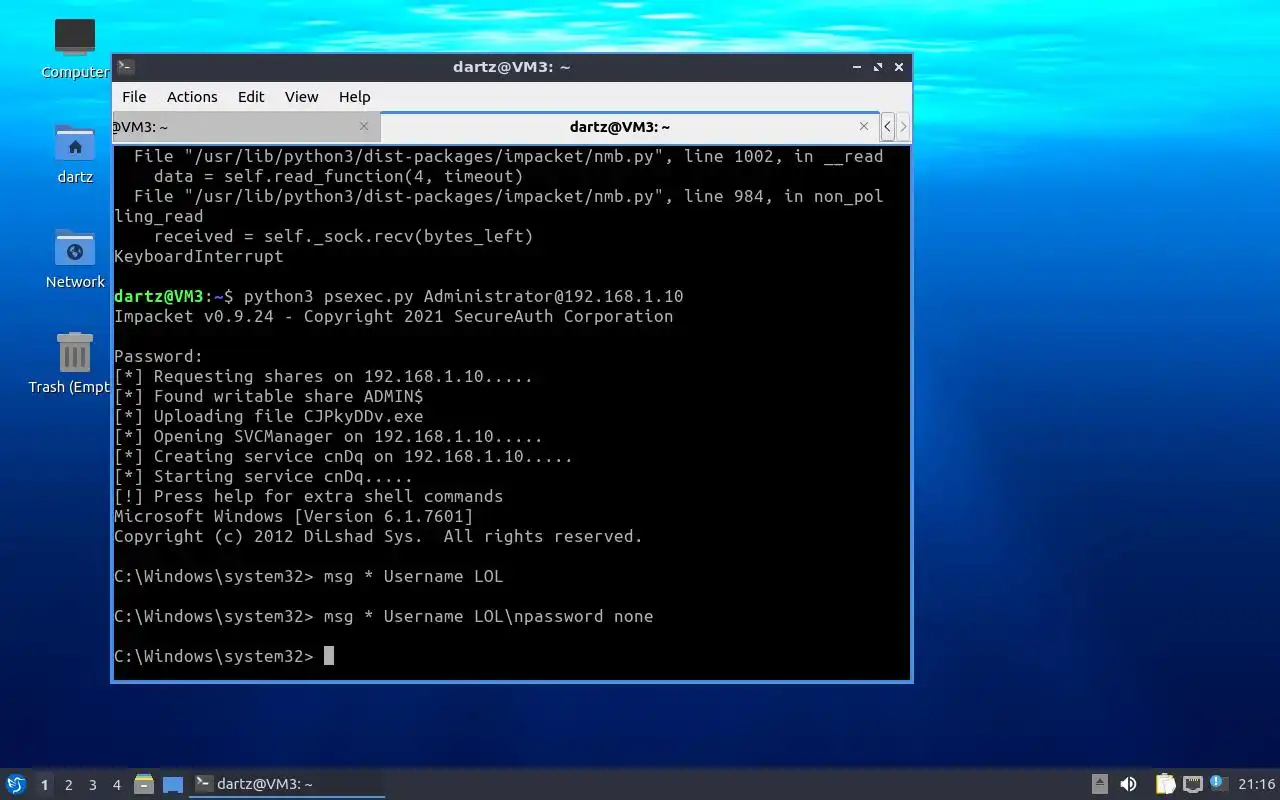Click 'msg * Username LOL\npassword none' command
Screen dimensions: 1280x800
489,616
